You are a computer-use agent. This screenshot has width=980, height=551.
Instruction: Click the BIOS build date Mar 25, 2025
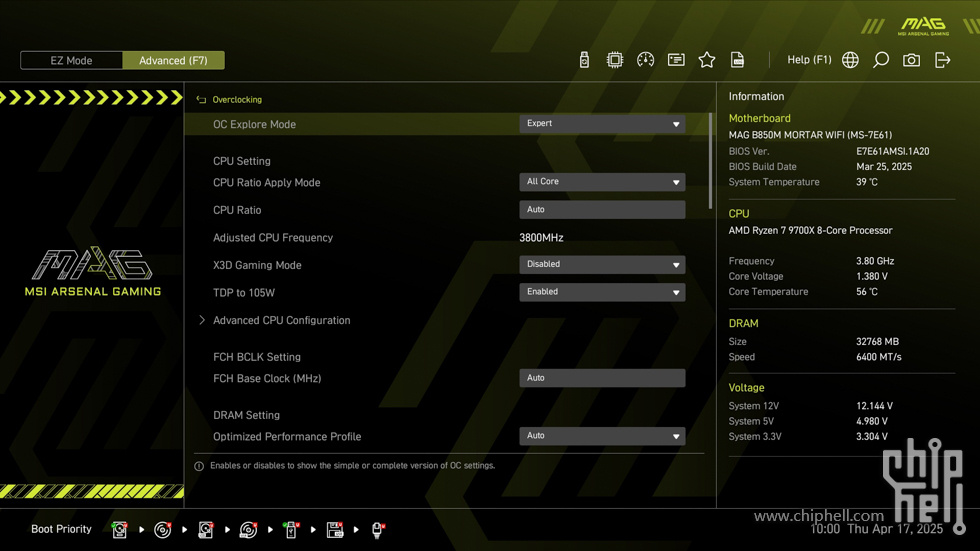click(884, 167)
